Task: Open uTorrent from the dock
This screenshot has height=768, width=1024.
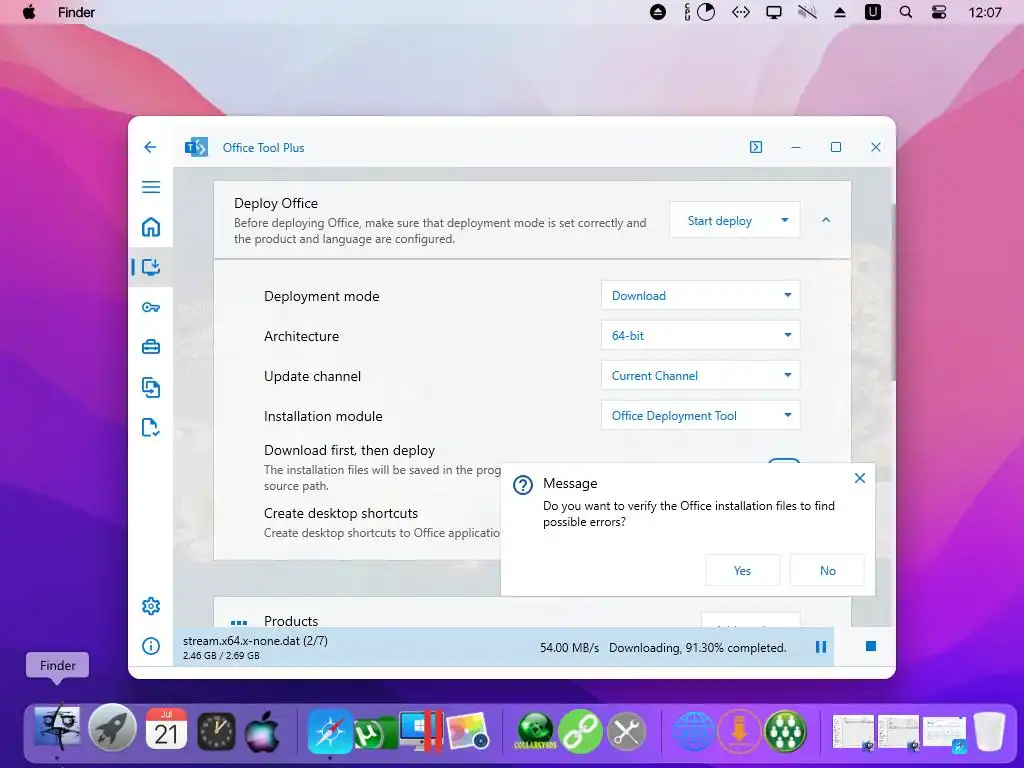Action: coord(374,733)
